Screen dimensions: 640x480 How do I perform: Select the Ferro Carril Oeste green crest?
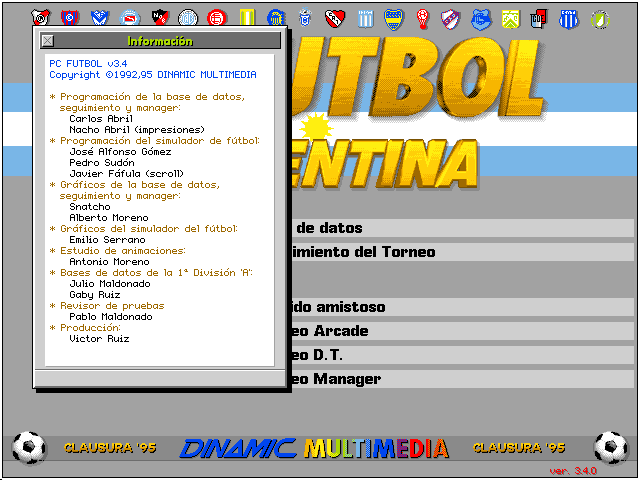[x=511, y=19]
